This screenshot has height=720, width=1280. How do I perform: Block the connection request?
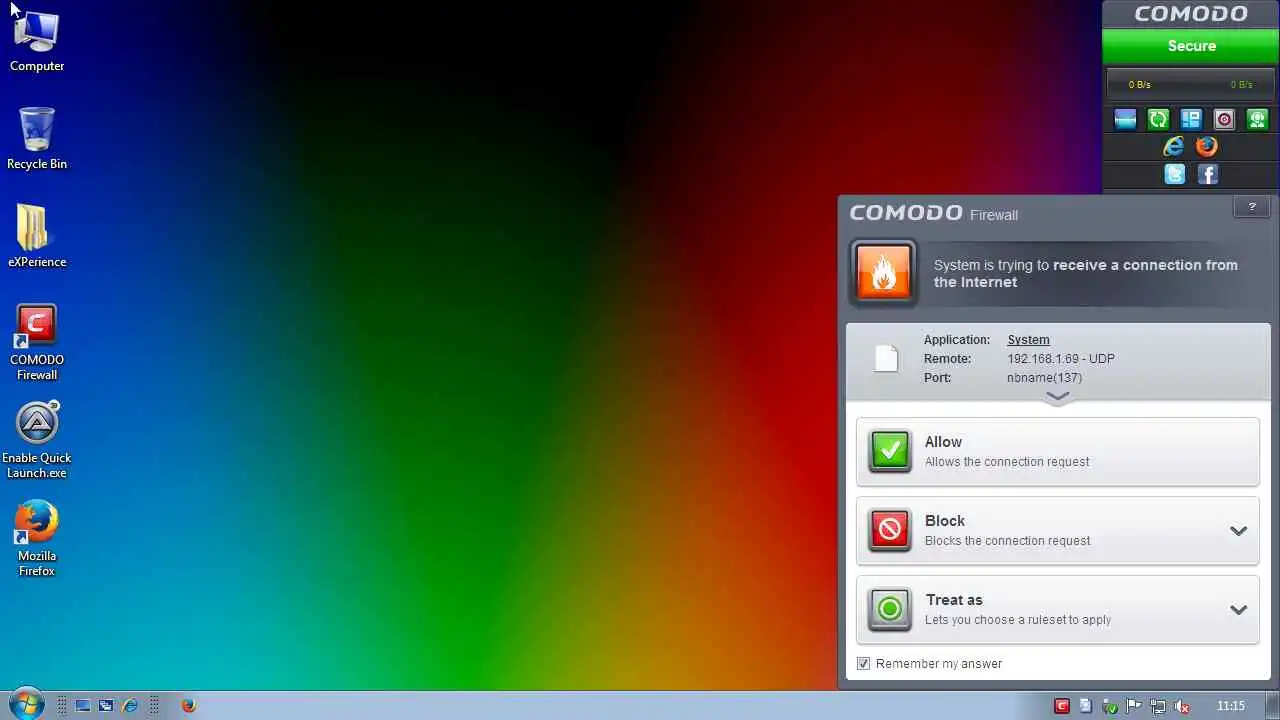coord(1058,530)
